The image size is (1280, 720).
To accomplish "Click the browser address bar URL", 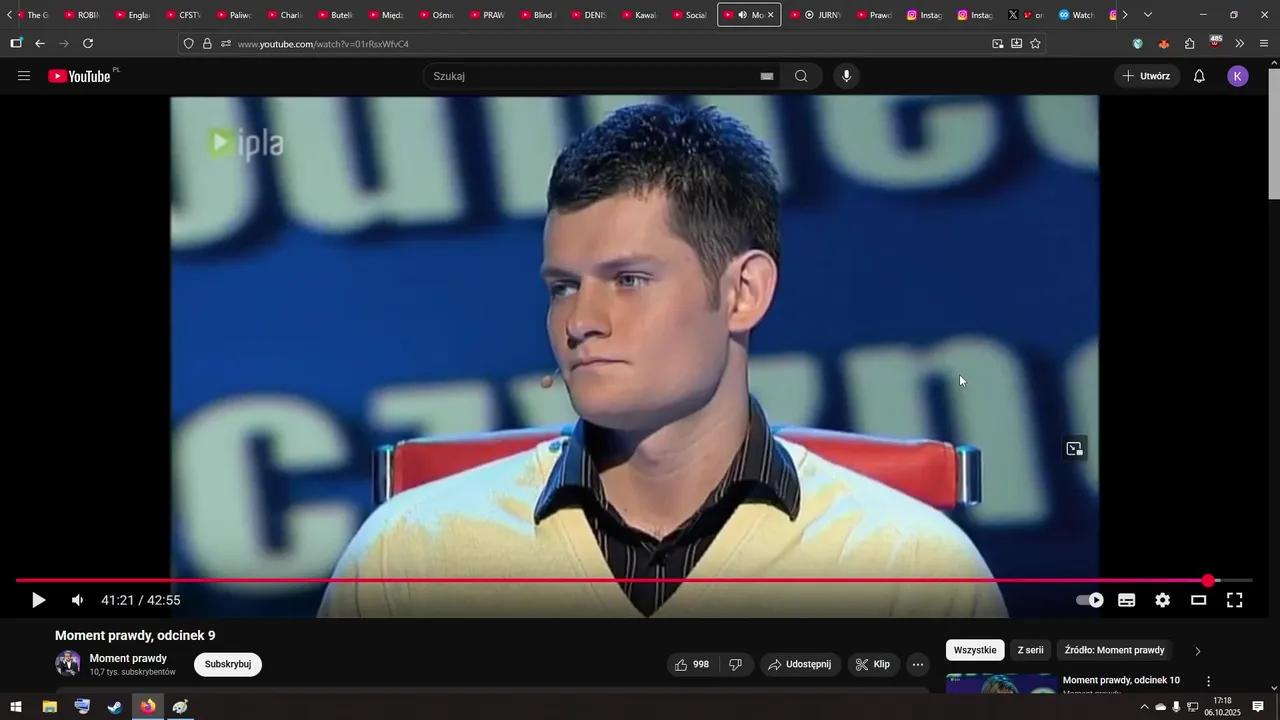I will 323,44.
